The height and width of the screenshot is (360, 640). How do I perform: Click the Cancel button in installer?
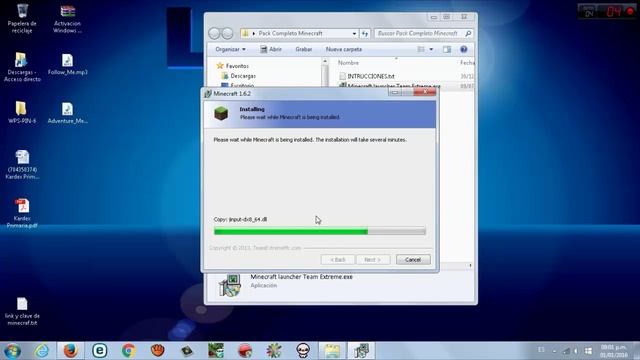click(x=413, y=260)
